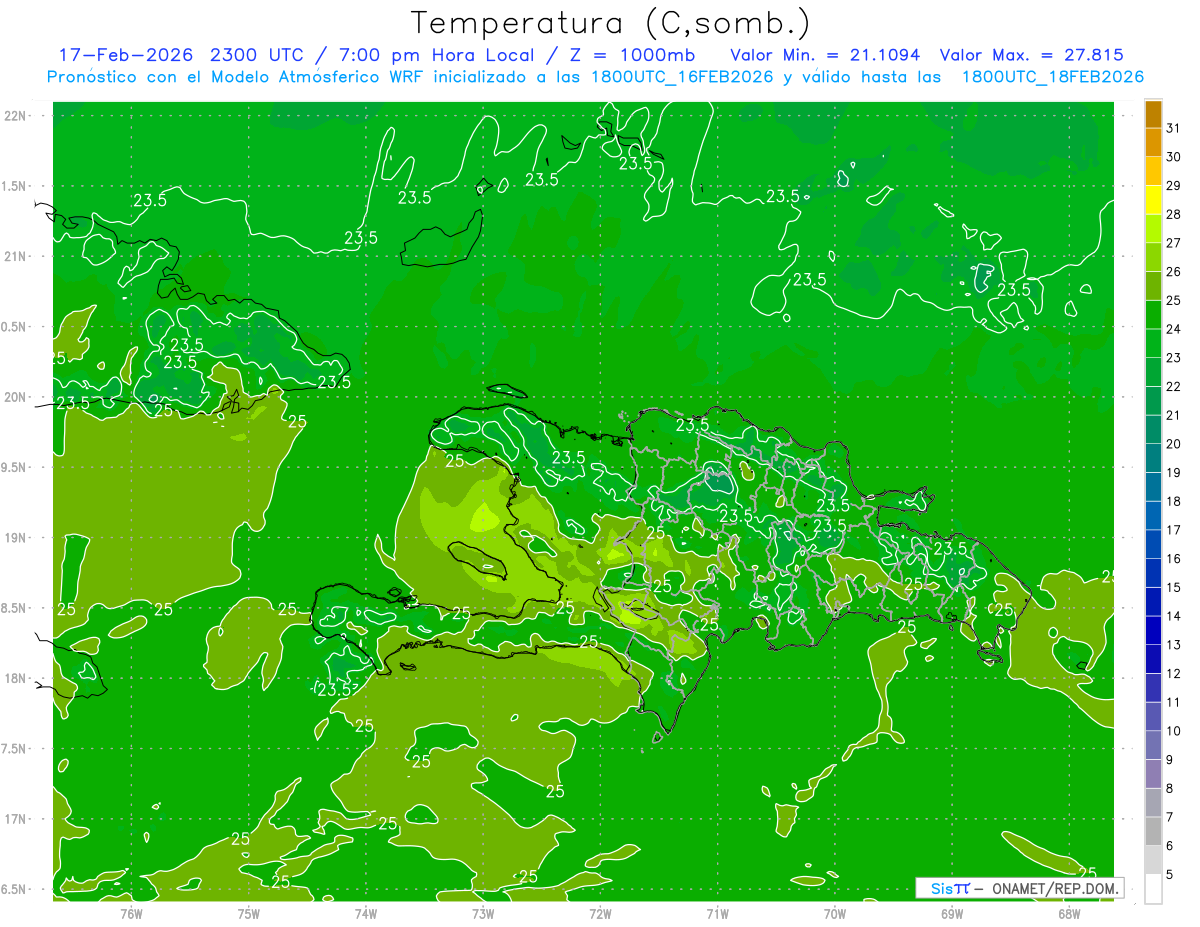Viewport: 1200px width, 927px height.
Task: Select "Valor Max. = 27.815" text
Action: [x=1031, y=54]
